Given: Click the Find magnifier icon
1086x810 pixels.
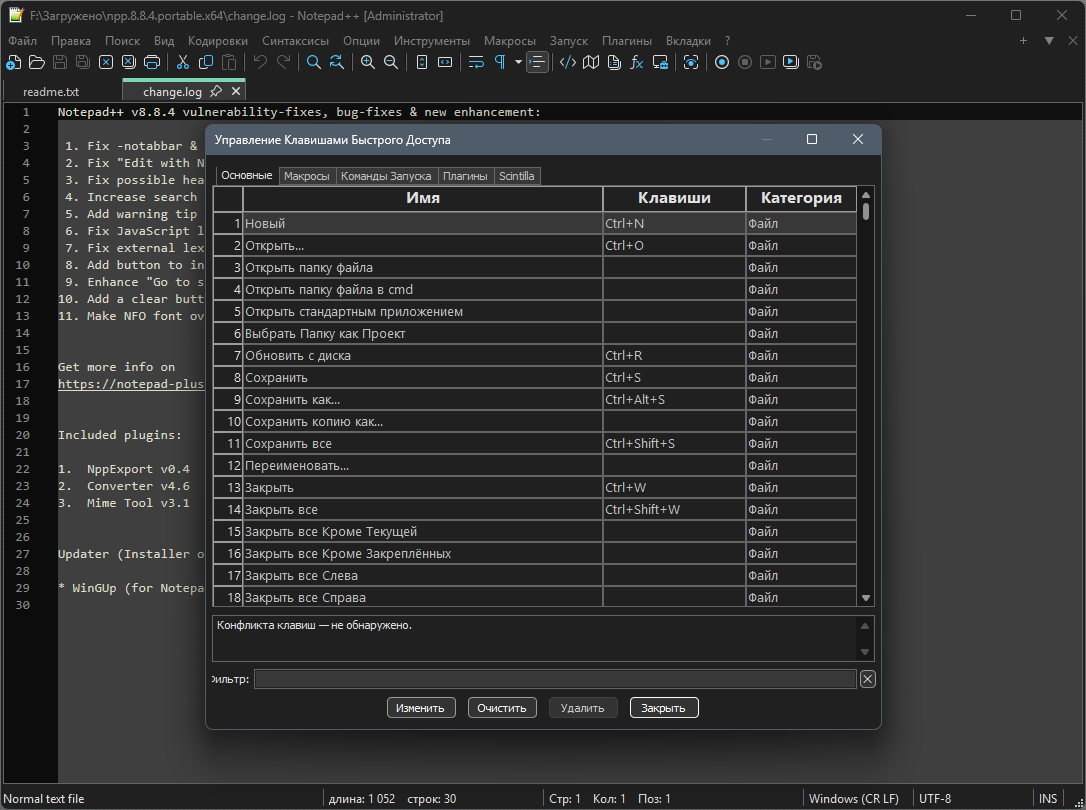Looking at the screenshot, I should (314, 62).
